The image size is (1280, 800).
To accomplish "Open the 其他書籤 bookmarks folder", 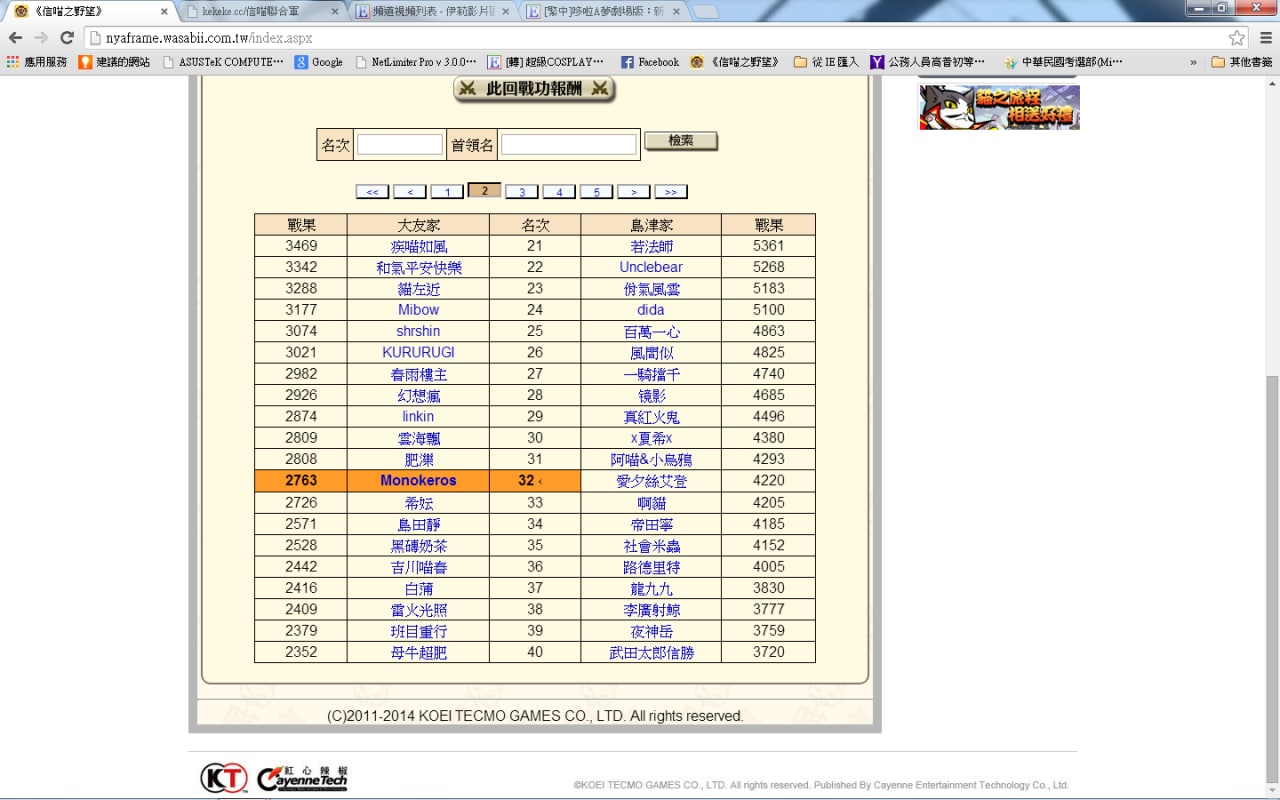I will tap(1241, 62).
